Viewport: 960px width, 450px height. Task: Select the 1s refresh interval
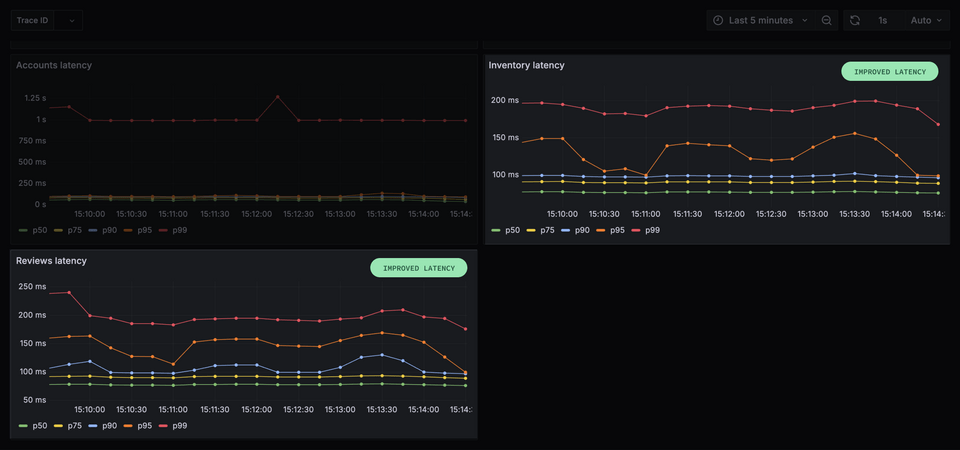point(882,20)
